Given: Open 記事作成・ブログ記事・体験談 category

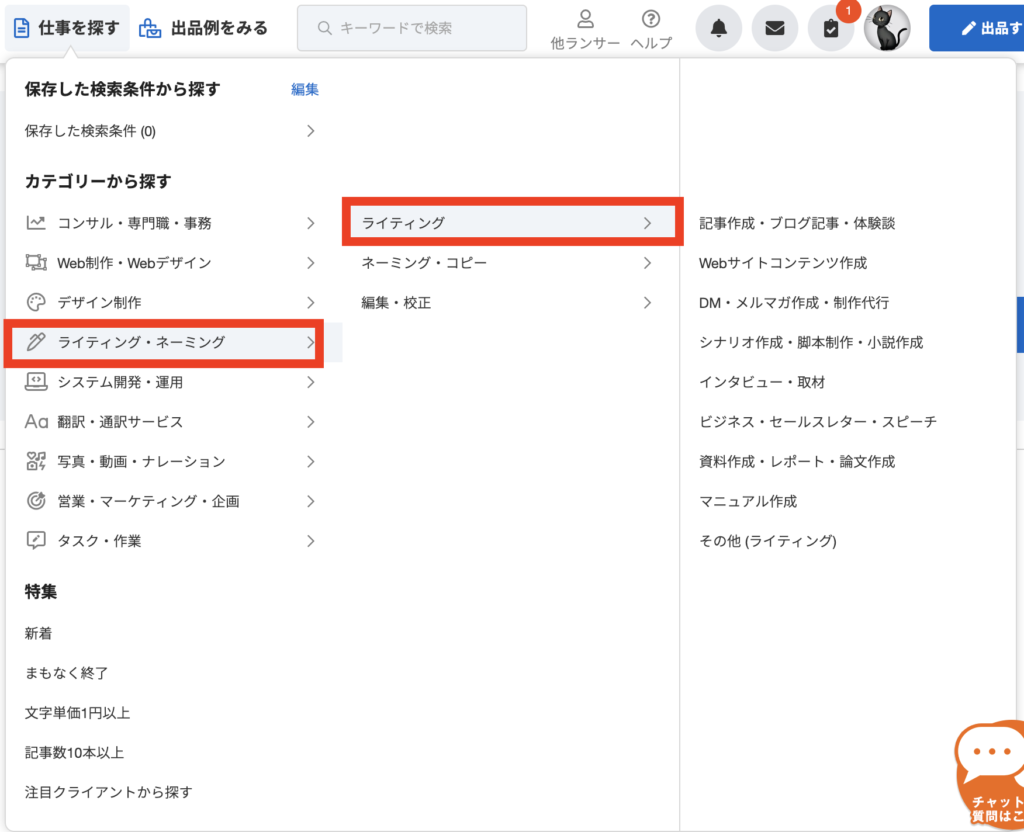Looking at the screenshot, I should pyautogui.click(x=798, y=223).
